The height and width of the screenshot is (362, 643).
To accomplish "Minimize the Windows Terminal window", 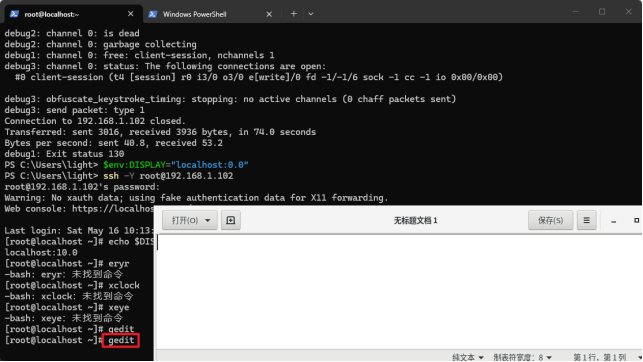I will click(x=576, y=12).
